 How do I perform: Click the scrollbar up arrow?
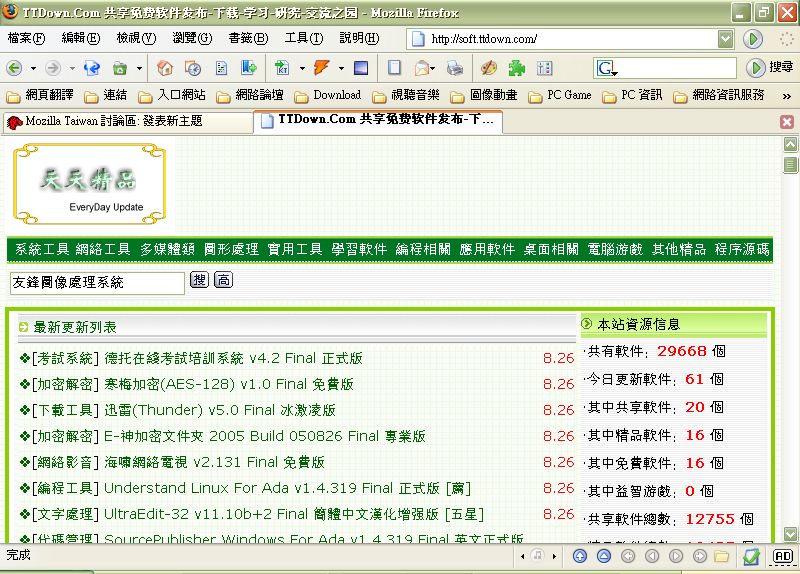[x=790, y=144]
